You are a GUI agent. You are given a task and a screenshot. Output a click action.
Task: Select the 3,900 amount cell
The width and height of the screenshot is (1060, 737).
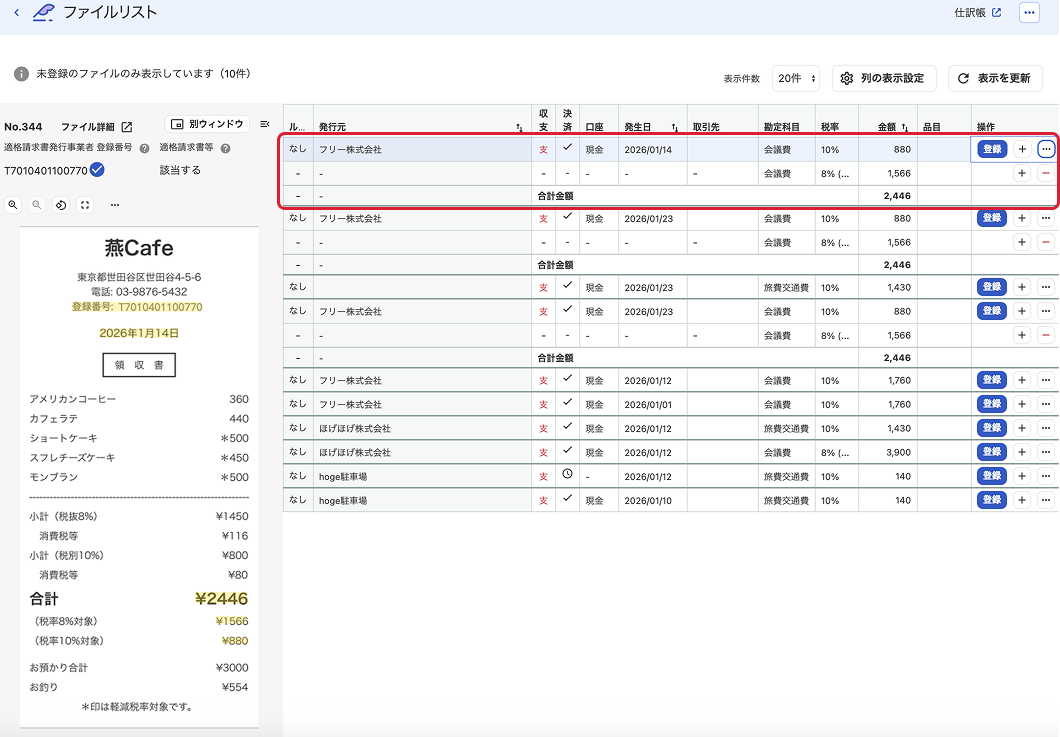(x=888, y=452)
